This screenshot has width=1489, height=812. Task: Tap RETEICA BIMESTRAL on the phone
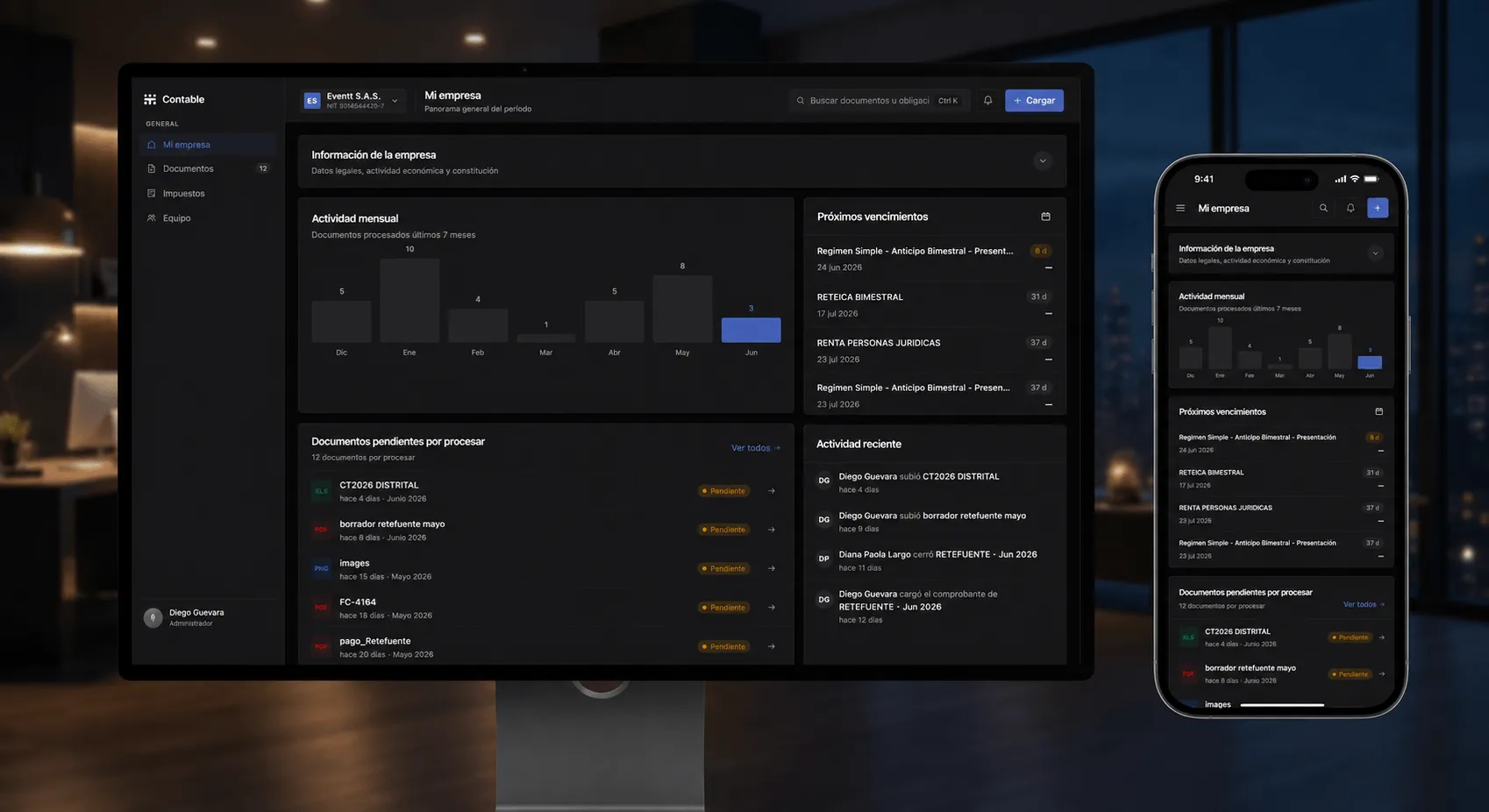click(x=1280, y=479)
